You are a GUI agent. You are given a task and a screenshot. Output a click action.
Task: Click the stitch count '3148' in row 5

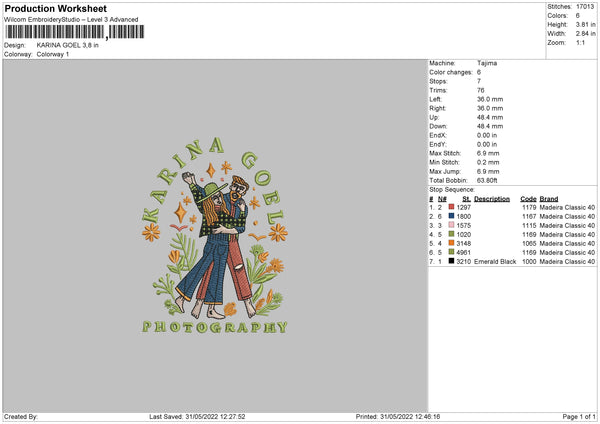click(x=463, y=243)
